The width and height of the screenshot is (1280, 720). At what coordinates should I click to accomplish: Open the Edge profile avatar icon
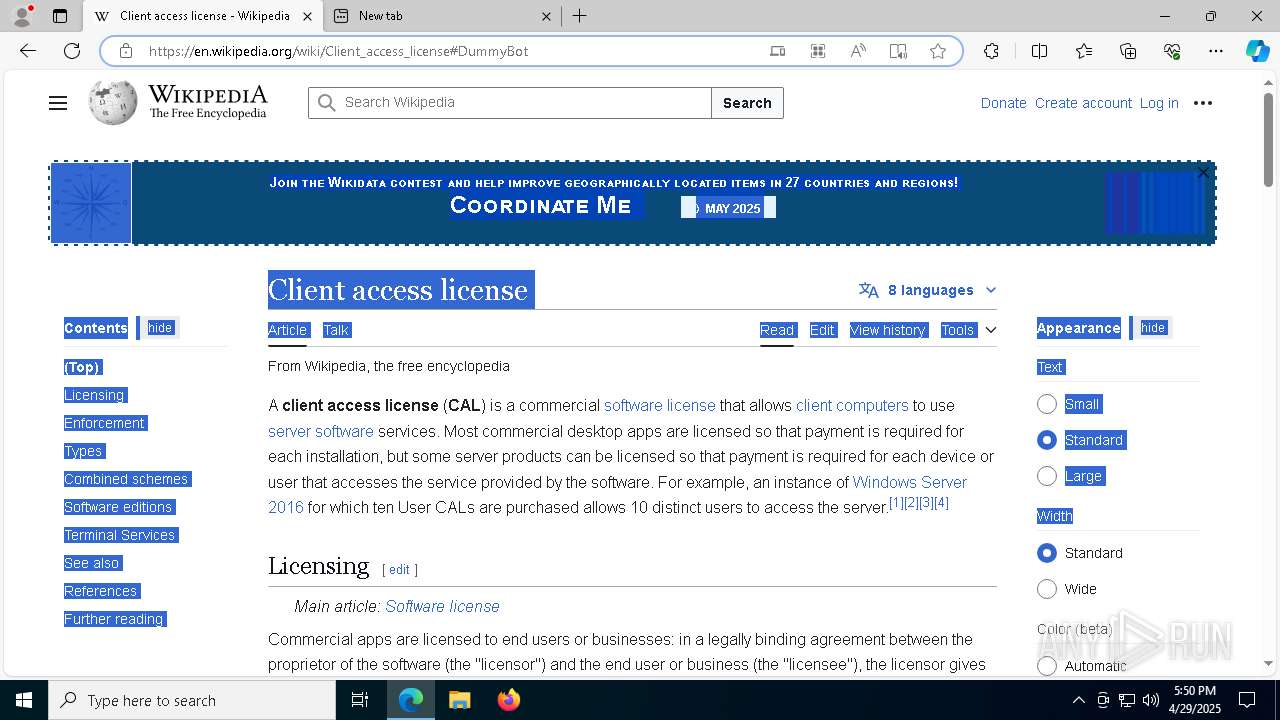point(22,16)
